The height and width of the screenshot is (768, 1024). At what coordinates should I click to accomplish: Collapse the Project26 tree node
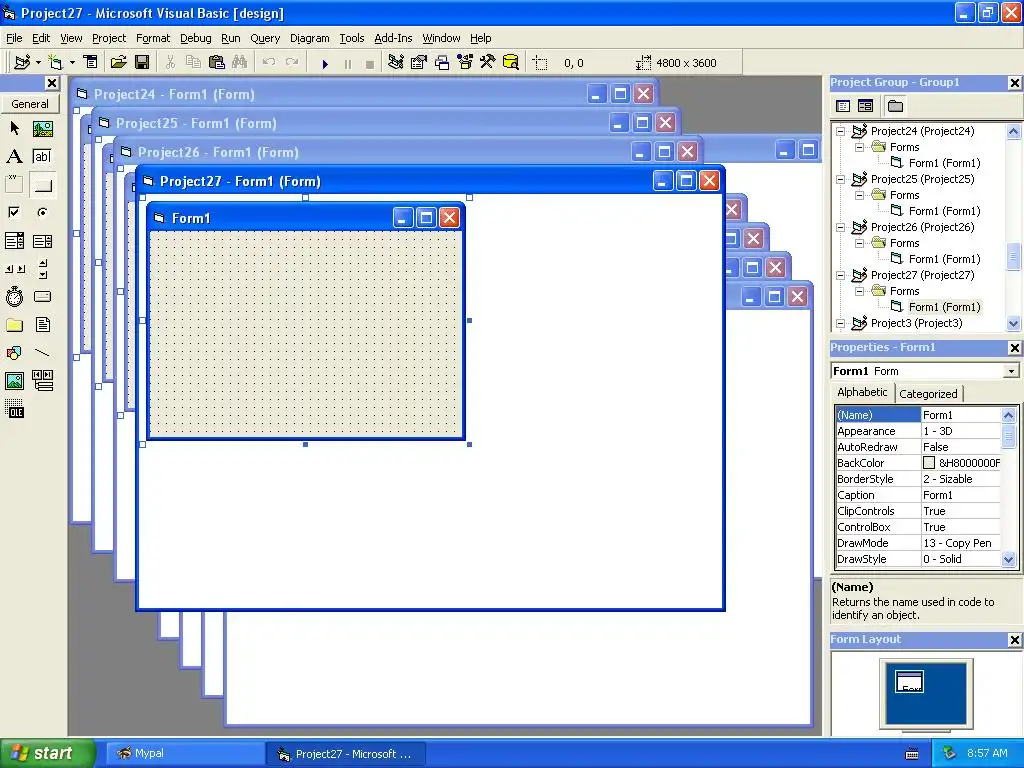[x=841, y=227]
